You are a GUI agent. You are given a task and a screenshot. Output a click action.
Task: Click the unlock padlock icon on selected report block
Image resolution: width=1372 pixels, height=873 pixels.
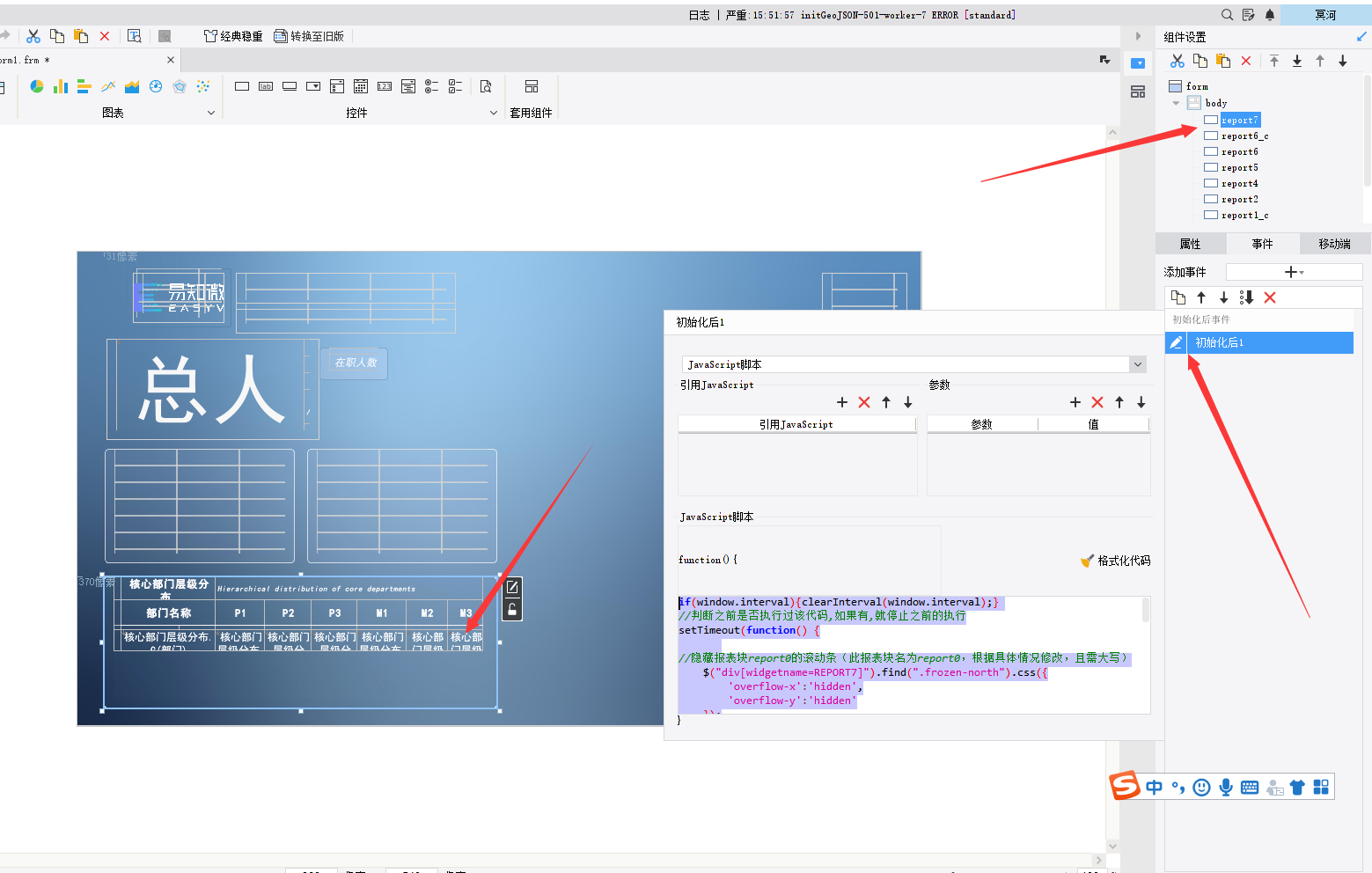coord(512,609)
